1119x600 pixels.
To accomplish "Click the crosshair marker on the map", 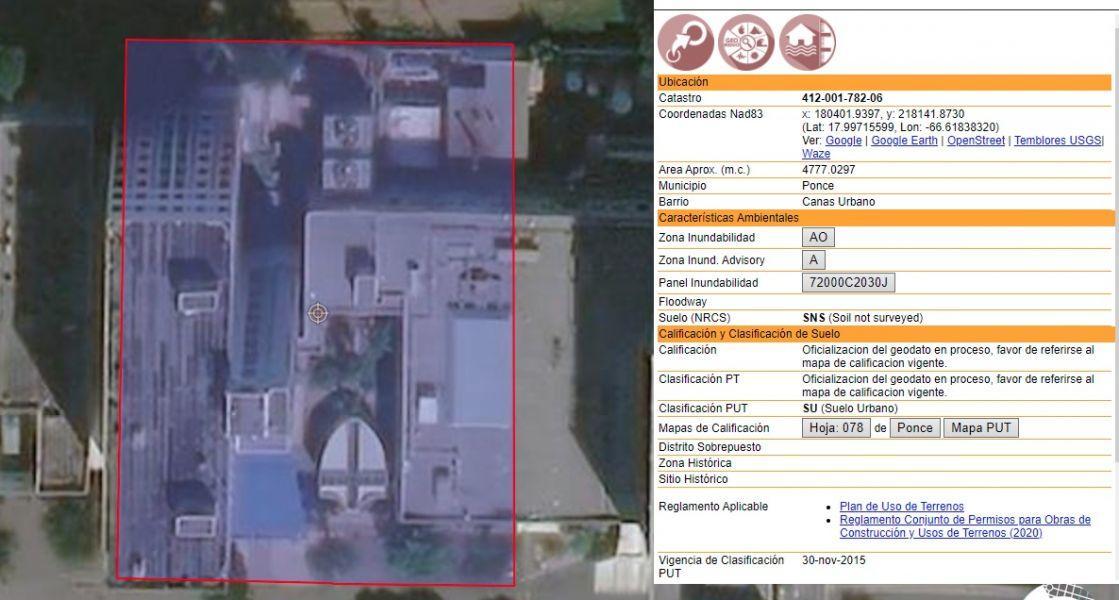I will click(x=318, y=312).
